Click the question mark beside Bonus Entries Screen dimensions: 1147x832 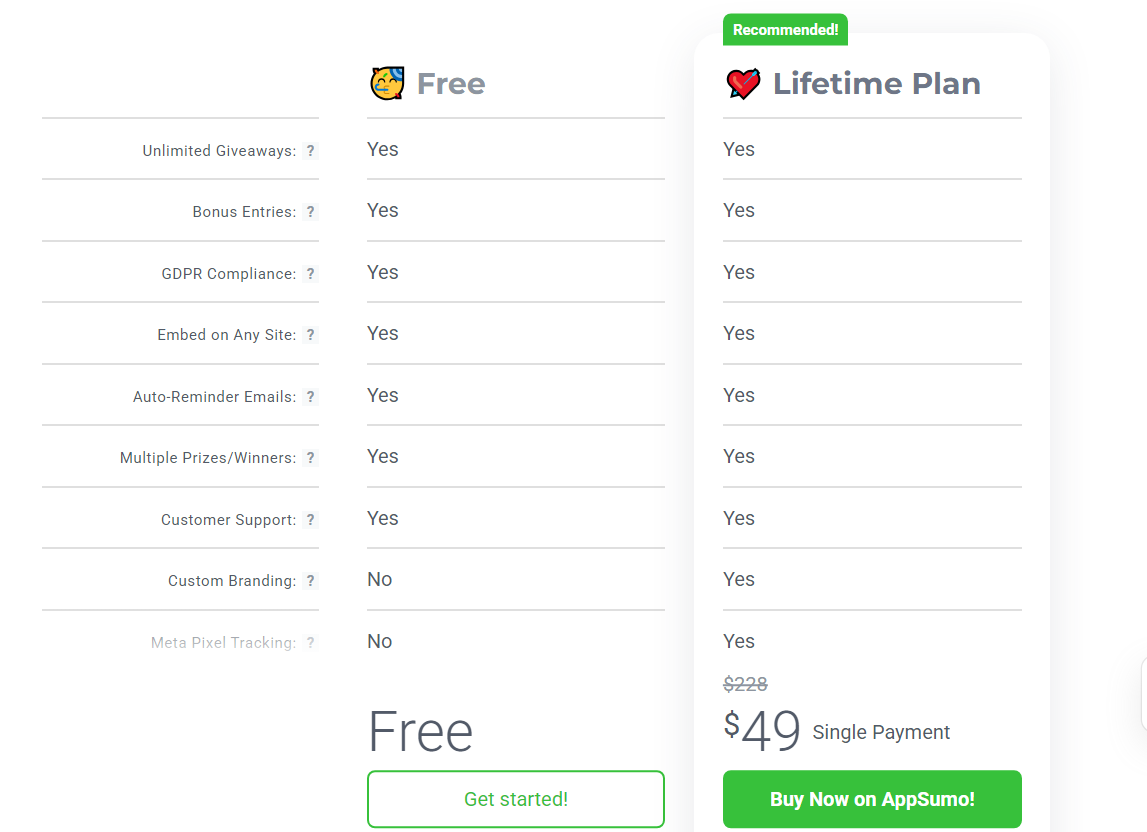tap(310, 212)
